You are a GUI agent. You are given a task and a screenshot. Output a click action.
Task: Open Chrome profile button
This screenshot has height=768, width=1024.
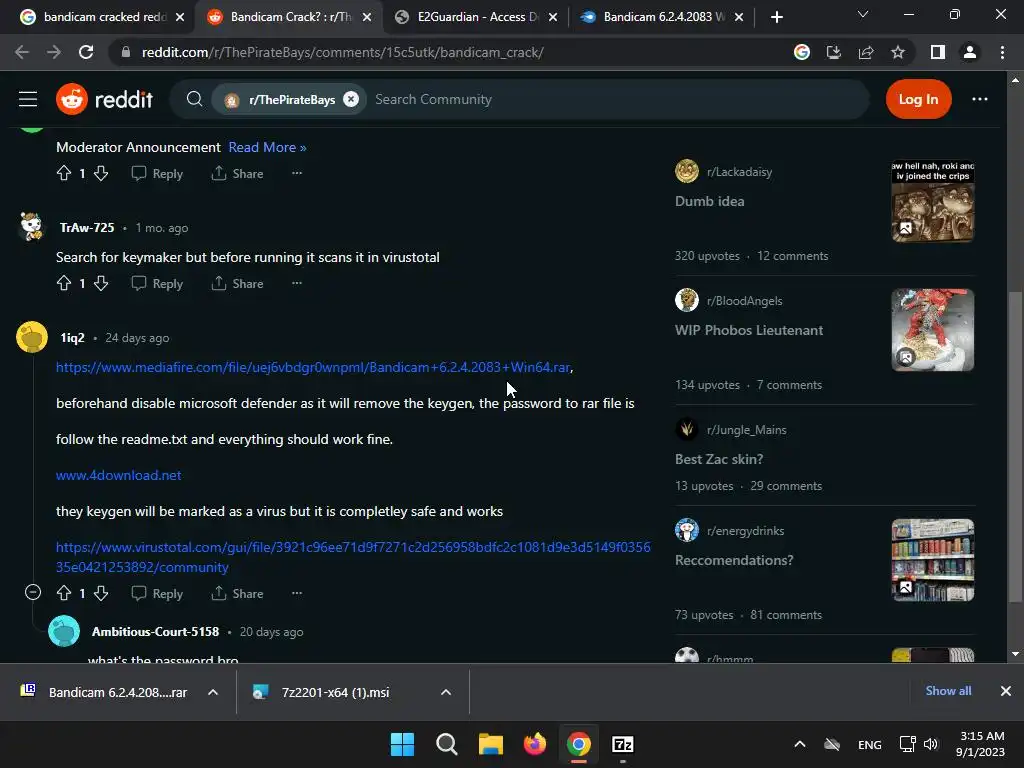click(x=970, y=52)
